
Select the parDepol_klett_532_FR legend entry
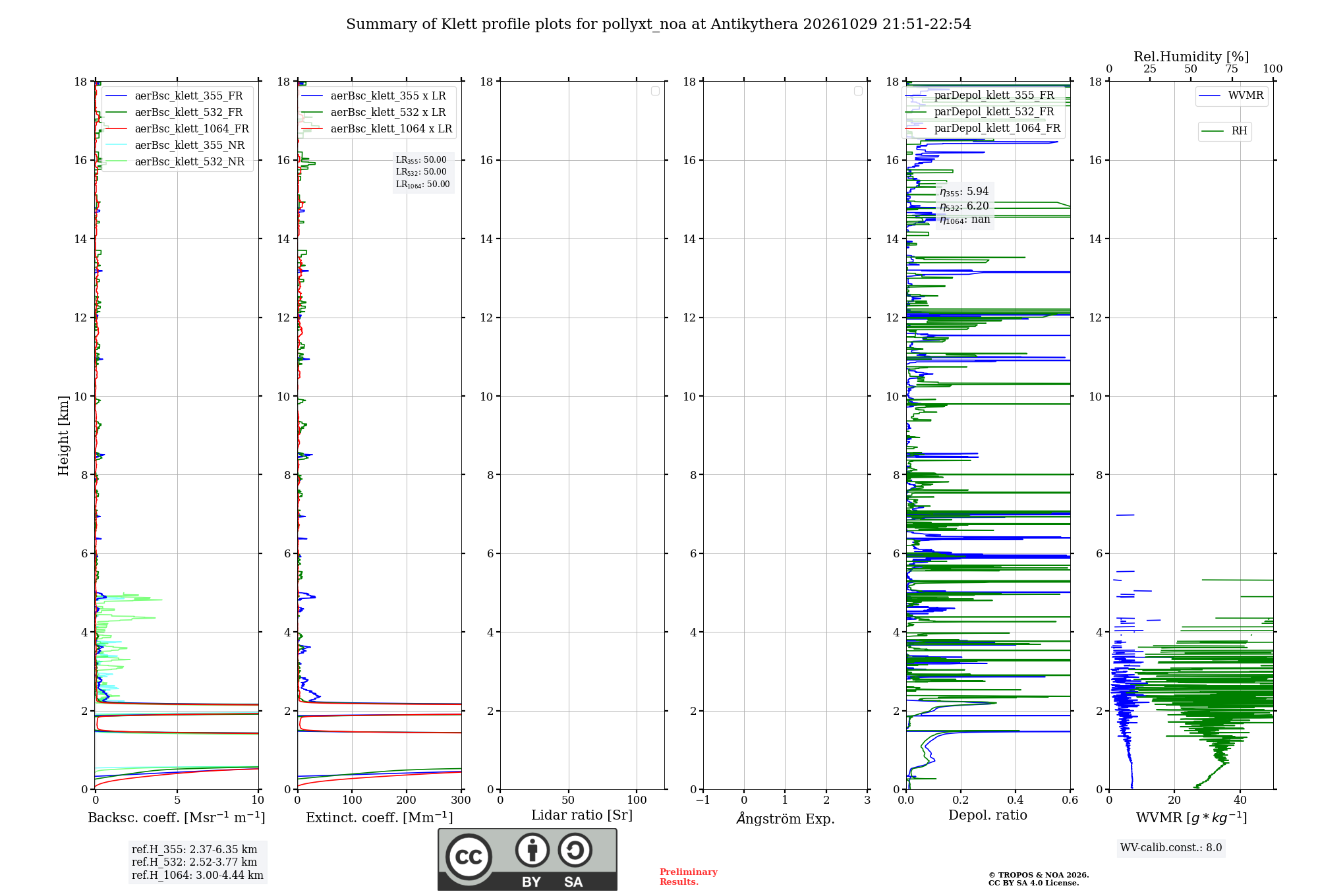pos(982,112)
